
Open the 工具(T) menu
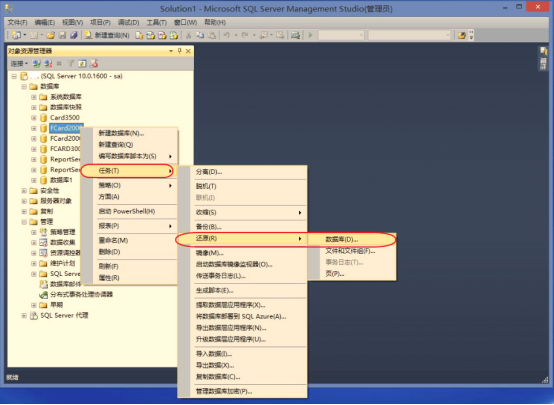pyautogui.click(x=157, y=22)
